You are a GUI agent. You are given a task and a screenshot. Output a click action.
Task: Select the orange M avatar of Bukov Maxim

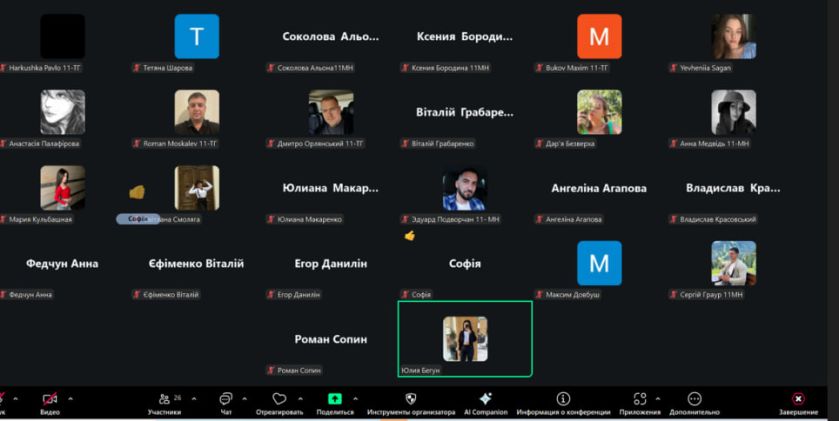pyautogui.click(x=599, y=36)
